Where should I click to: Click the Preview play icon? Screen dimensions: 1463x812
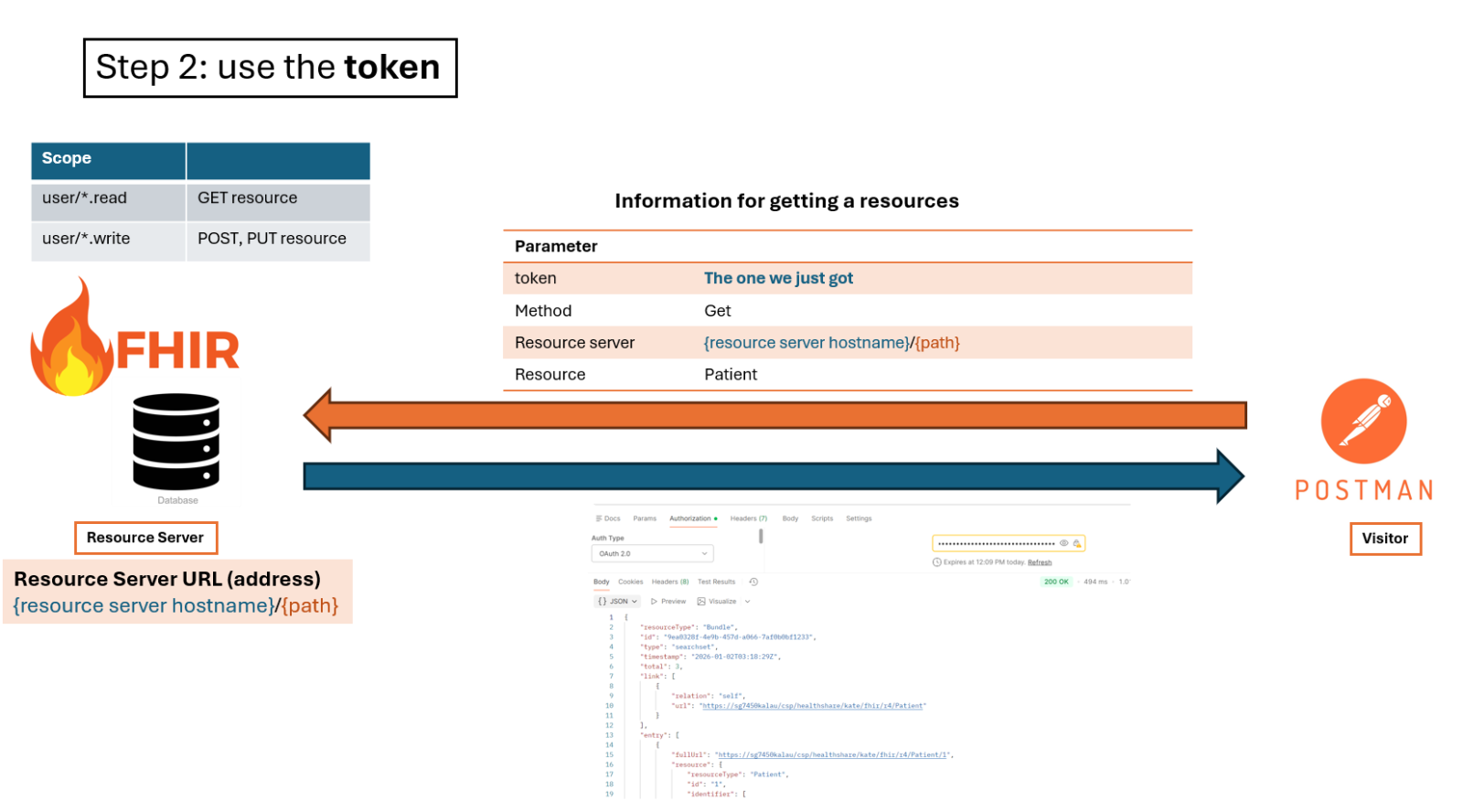point(654,602)
